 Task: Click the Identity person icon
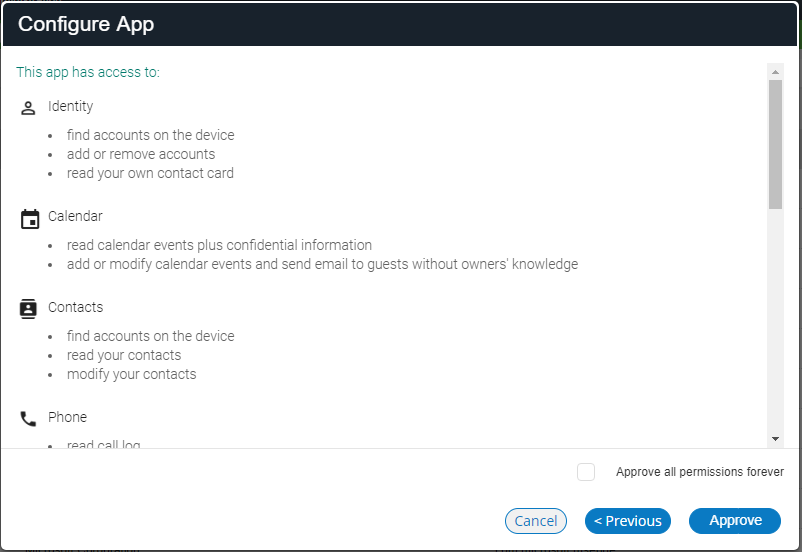click(28, 108)
